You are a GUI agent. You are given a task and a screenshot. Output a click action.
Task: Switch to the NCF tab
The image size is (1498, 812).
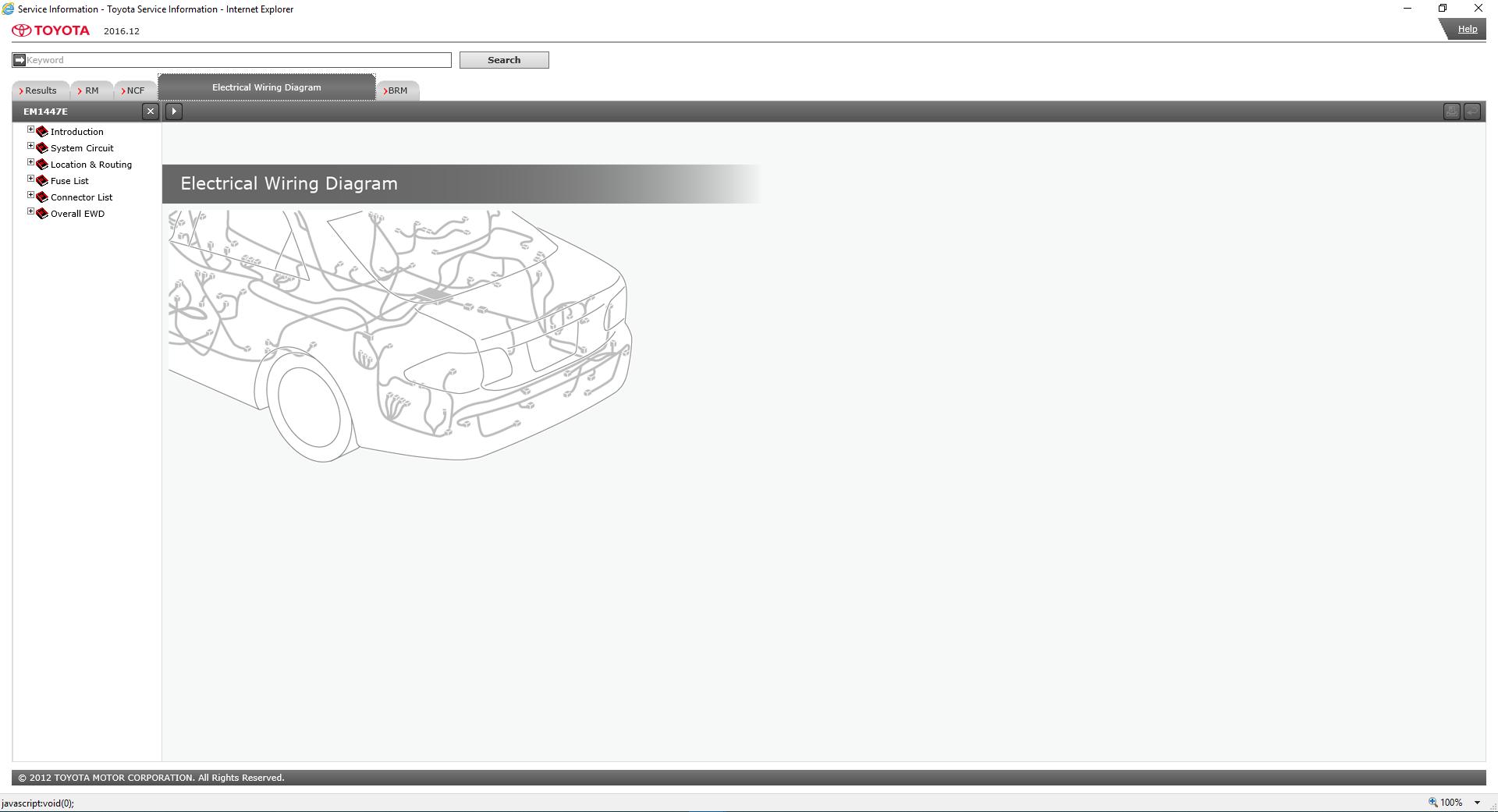coord(135,90)
